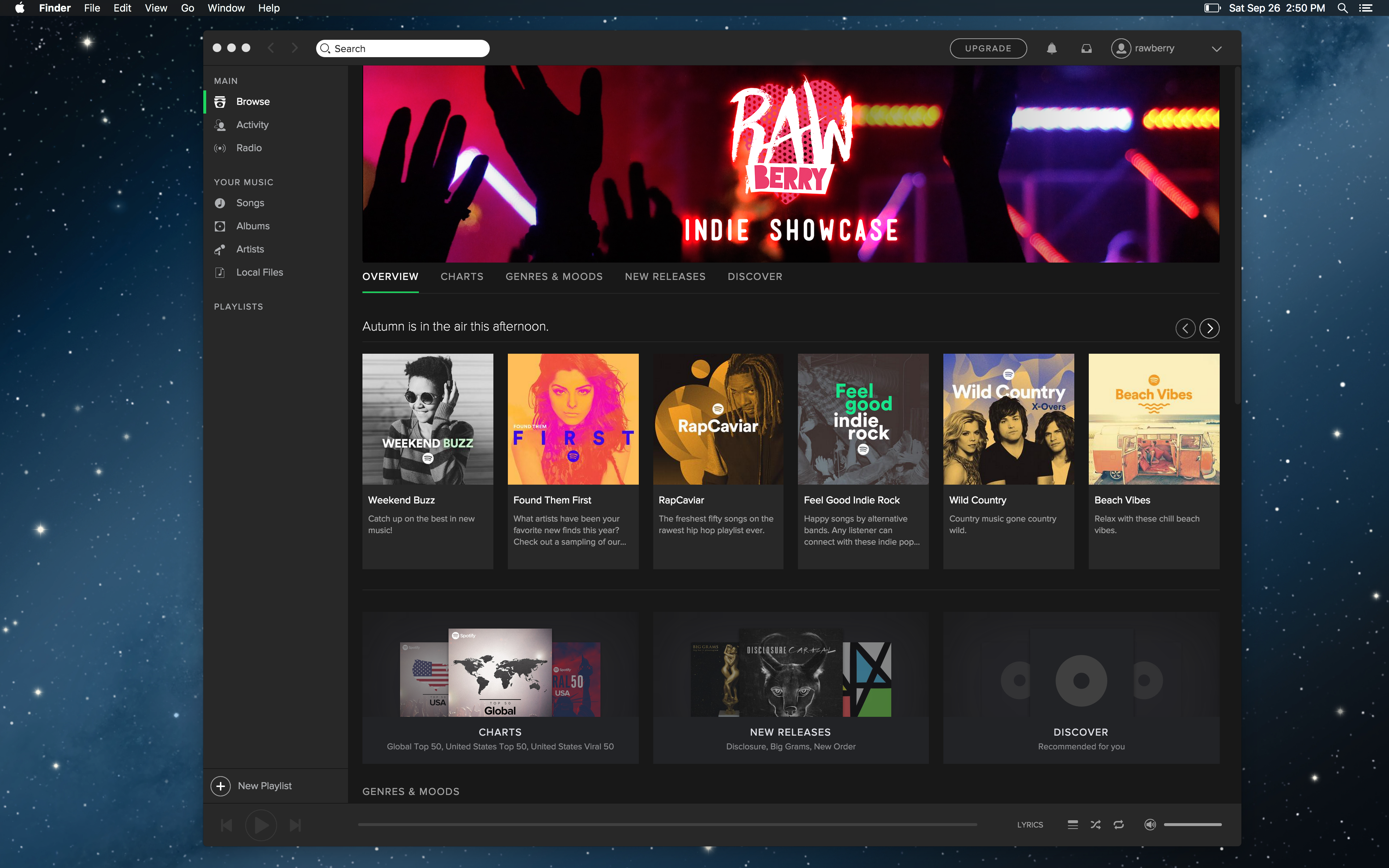1389x868 pixels.
Task: Click the plus icon for New Playlist
Action: tap(220, 786)
